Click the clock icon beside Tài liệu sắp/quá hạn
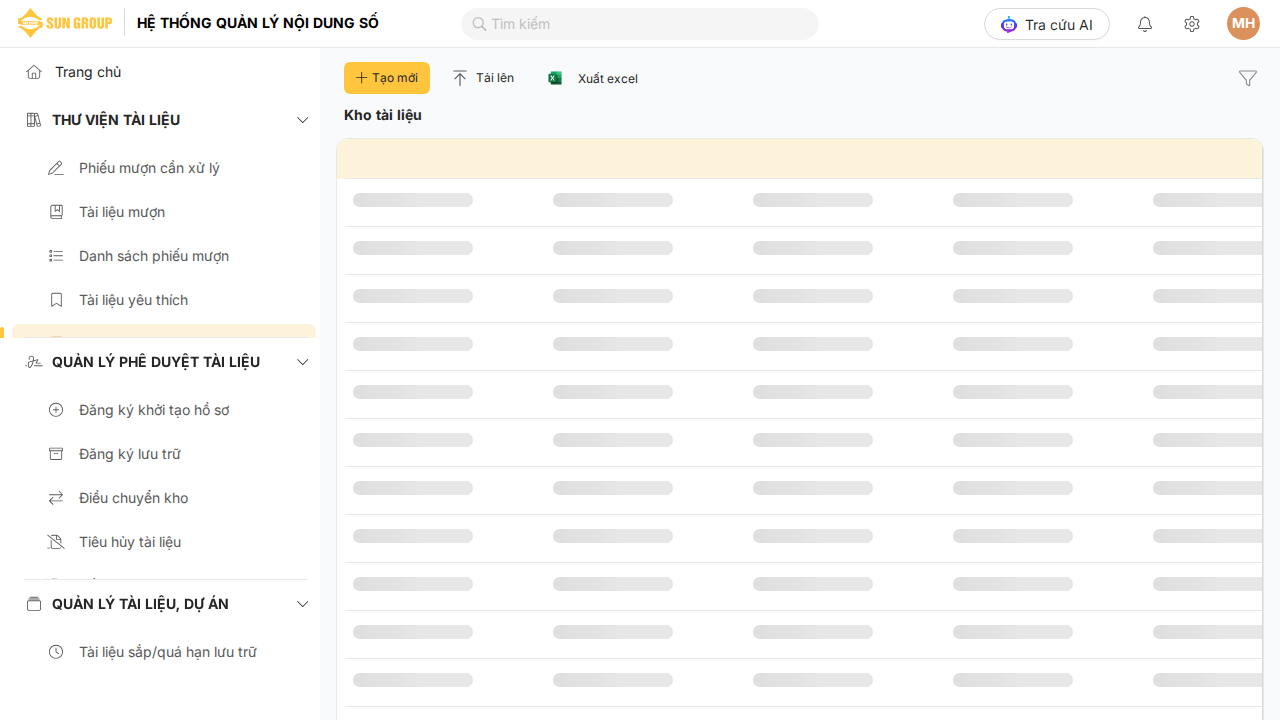The image size is (1280, 720). (56, 652)
